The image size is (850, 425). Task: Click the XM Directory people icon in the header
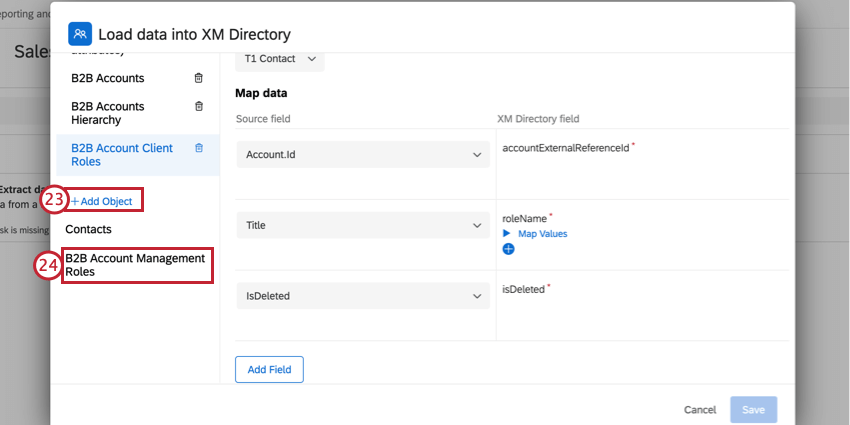80,34
